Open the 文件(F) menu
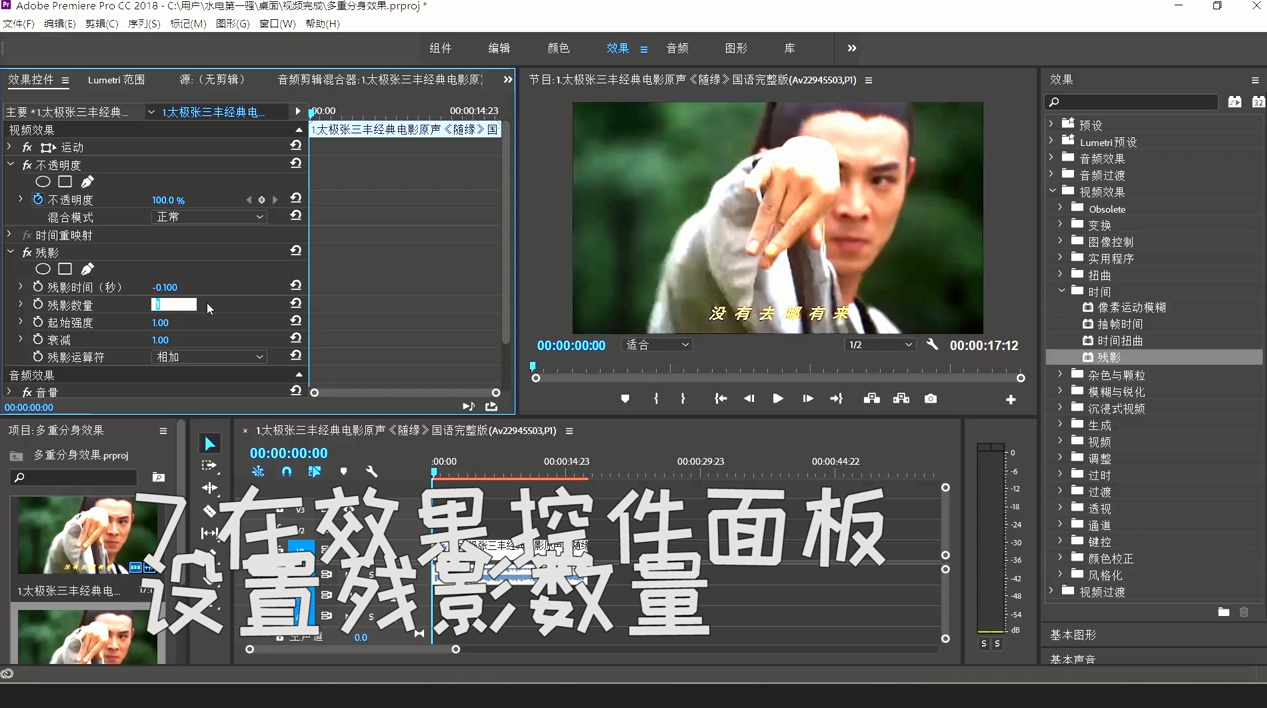Image resolution: width=1267 pixels, height=708 pixels. pyautogui.click(x=18, y=24)
